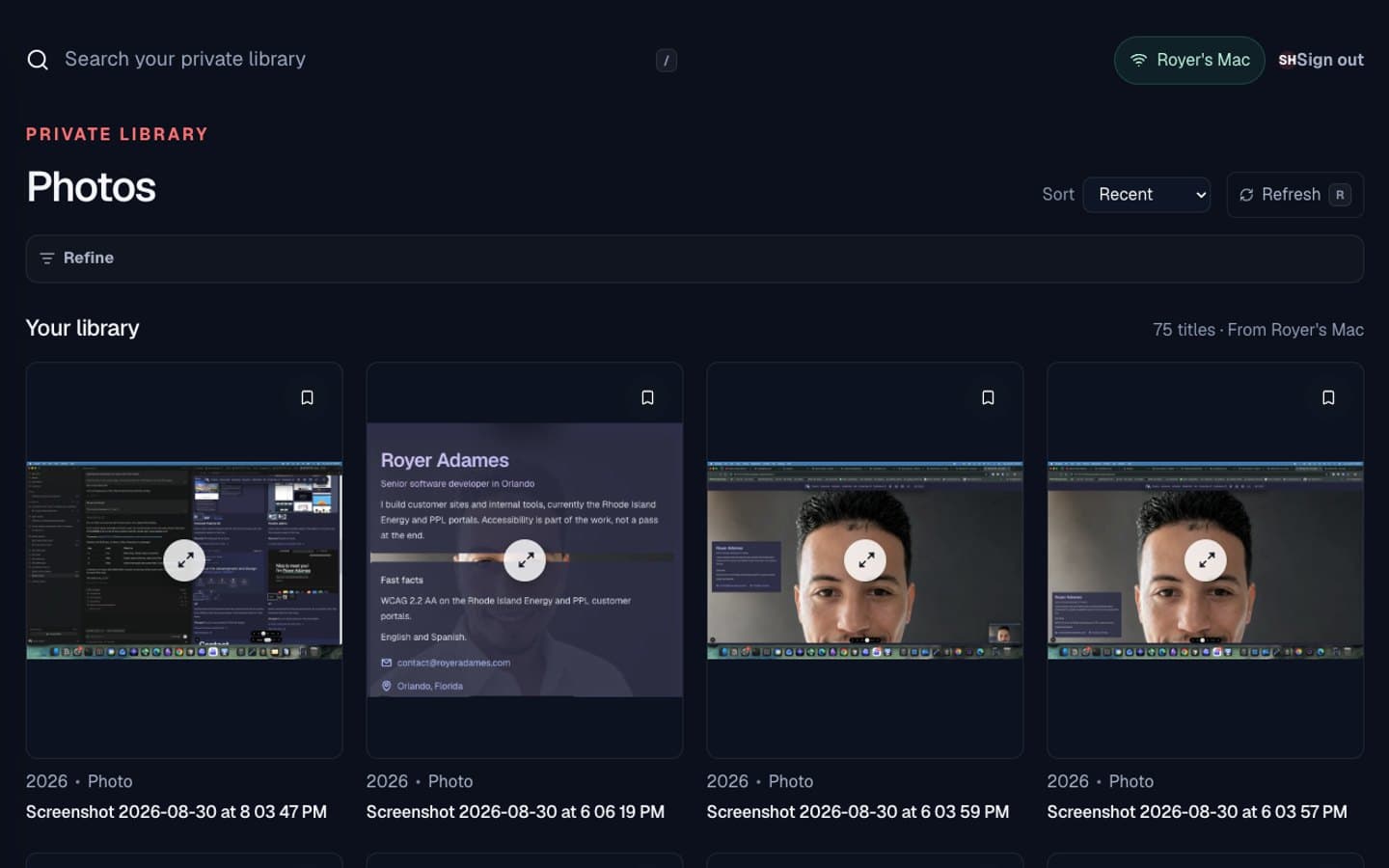Image resolution: width=1389 pixels, height=868 pixels.
Task: Click the Photos page heading
Action: (91, 187)
